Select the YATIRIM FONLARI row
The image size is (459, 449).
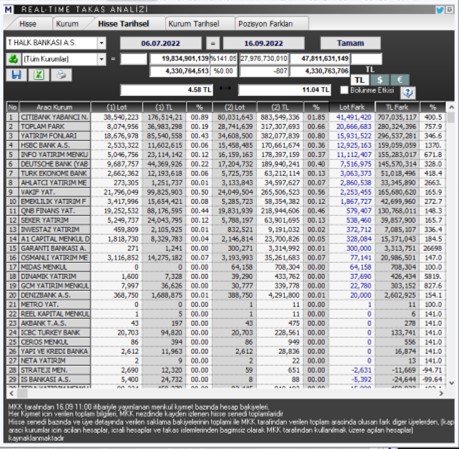[226, 136]
